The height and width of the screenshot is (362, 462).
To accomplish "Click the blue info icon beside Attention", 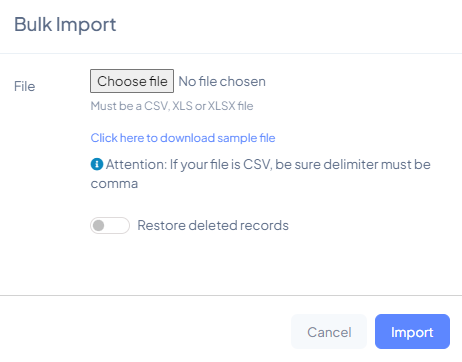I will [97, 164].
